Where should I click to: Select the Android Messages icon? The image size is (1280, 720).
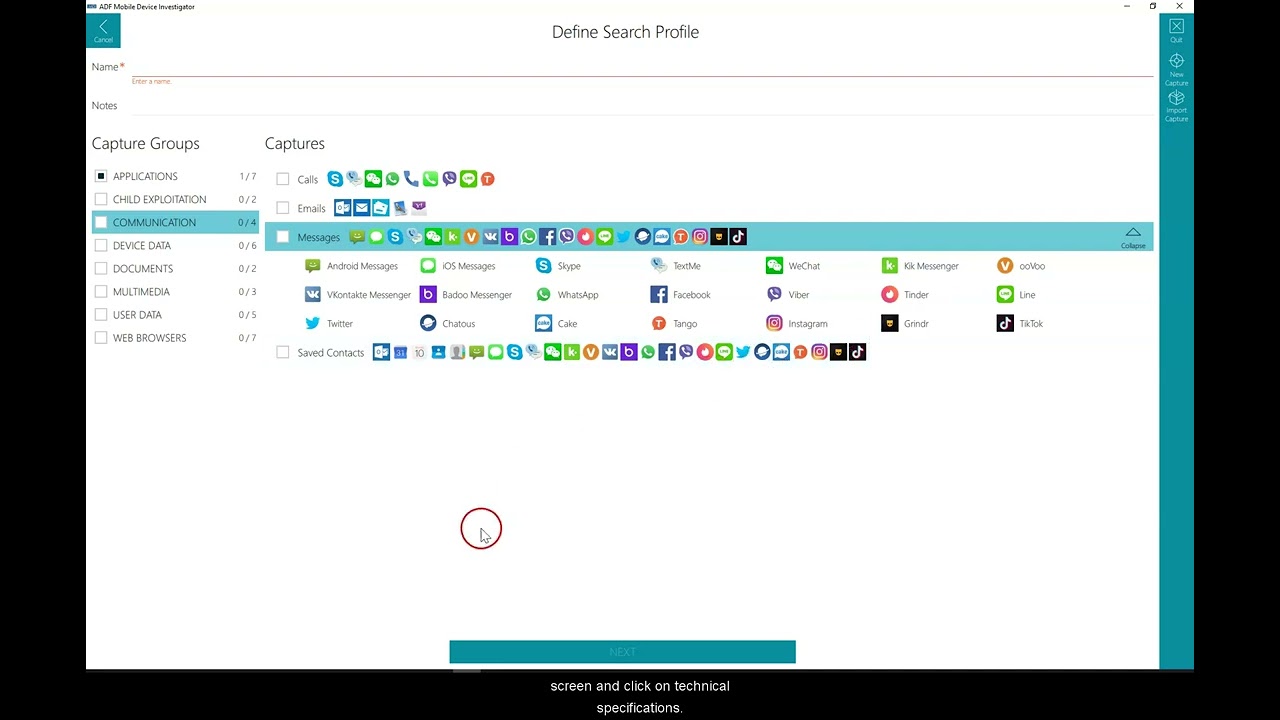click(313, 266)
